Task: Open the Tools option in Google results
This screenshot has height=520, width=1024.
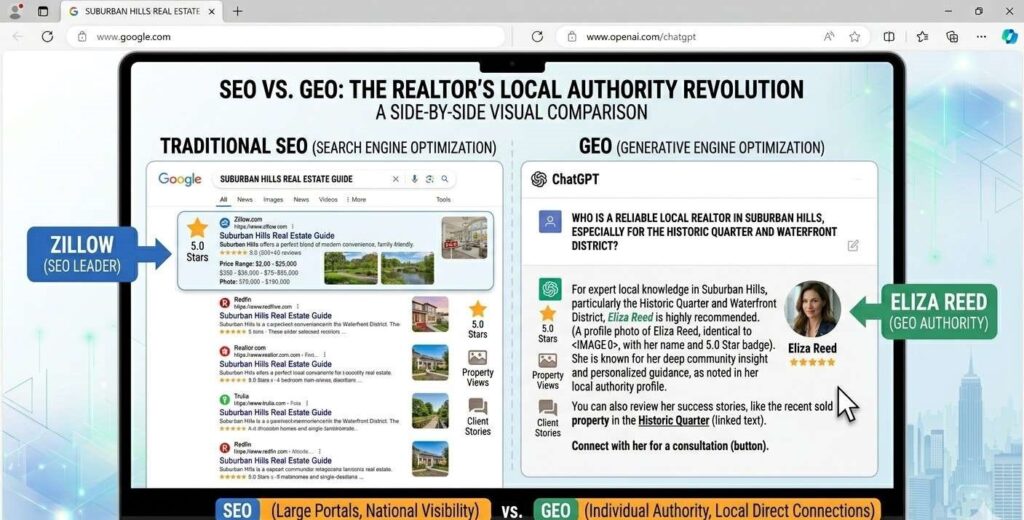Action: 443,199
